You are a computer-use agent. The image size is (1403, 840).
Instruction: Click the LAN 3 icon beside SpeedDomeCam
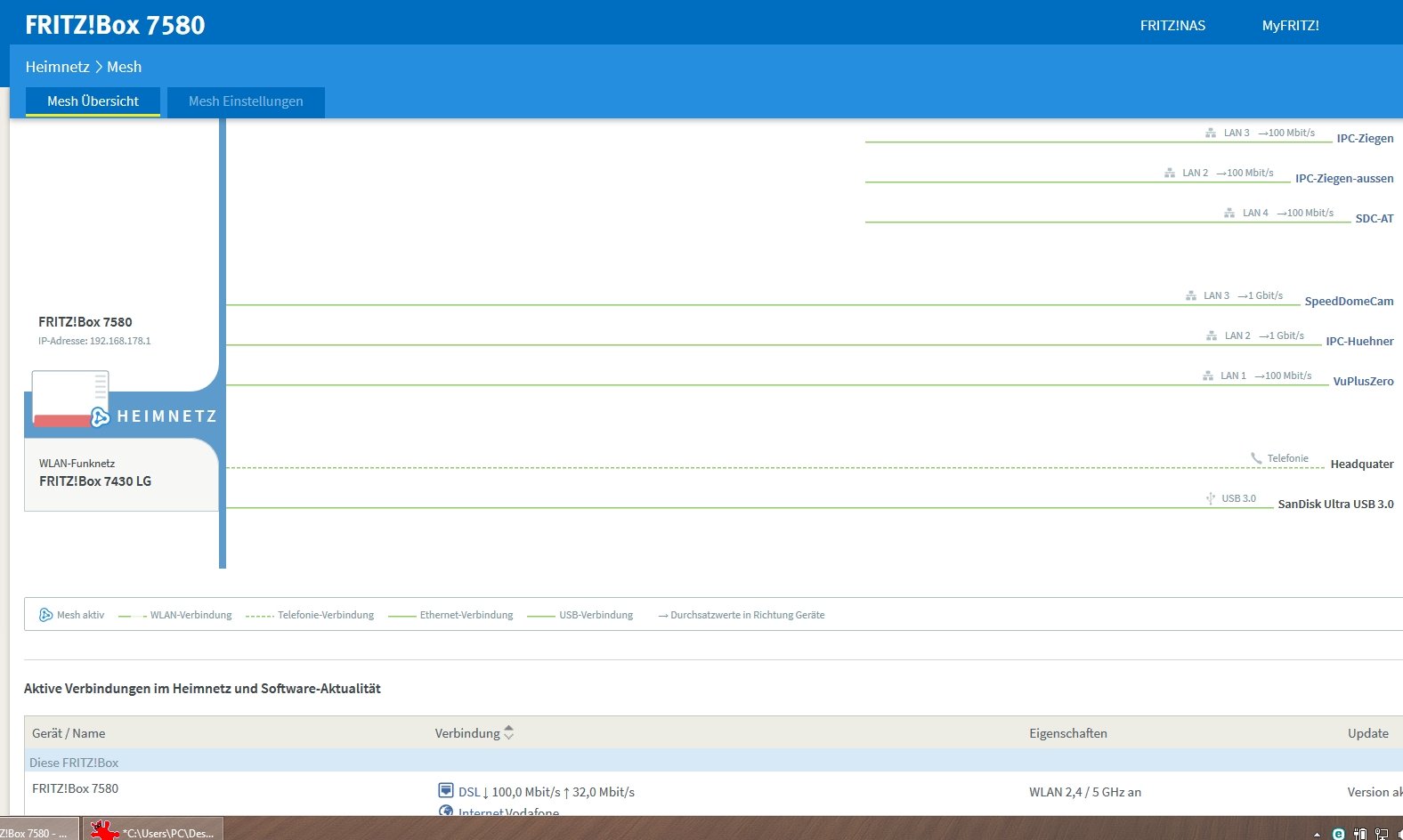click(1191, 295)
